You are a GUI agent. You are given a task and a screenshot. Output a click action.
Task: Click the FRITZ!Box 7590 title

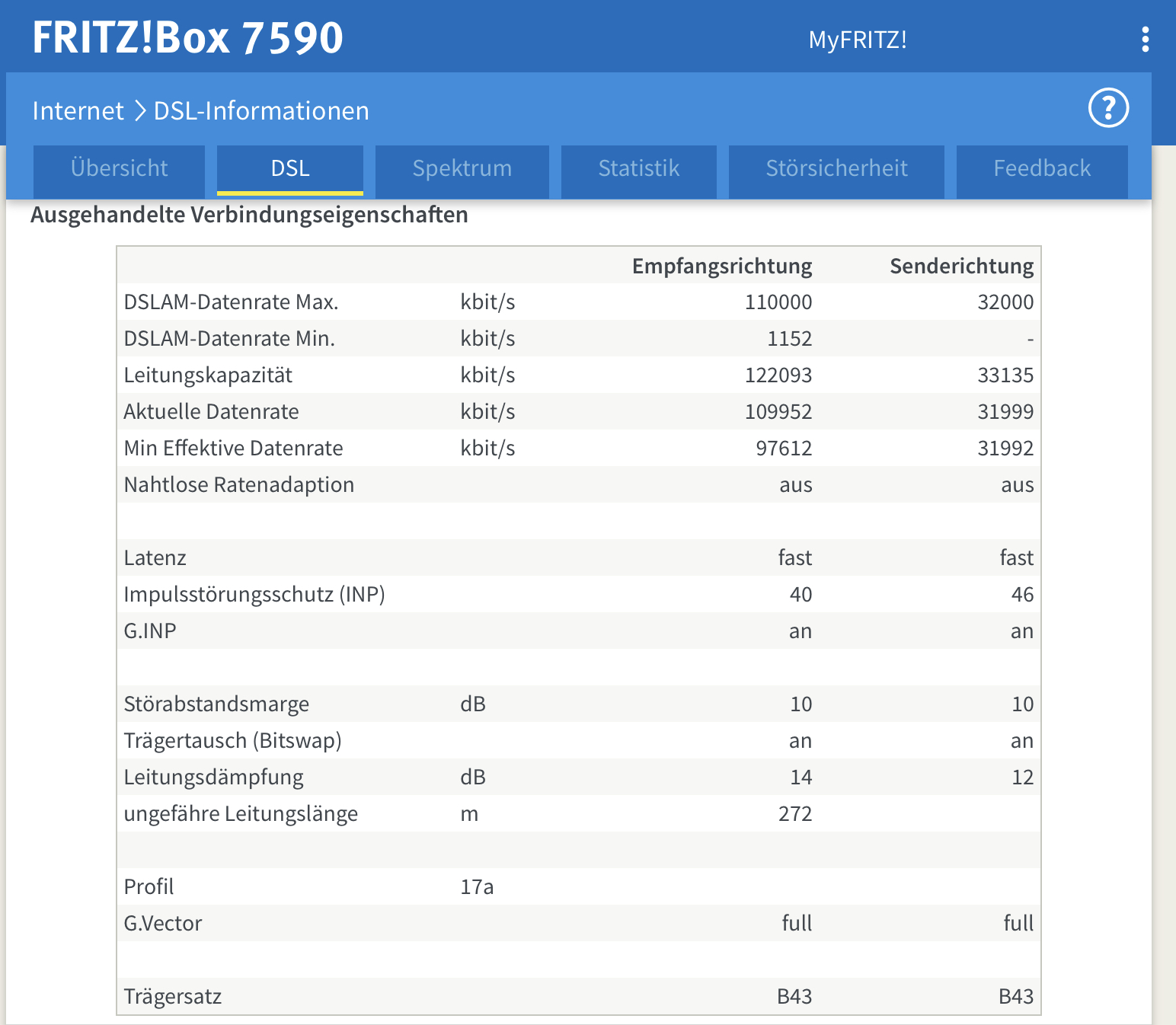[188, 37]
